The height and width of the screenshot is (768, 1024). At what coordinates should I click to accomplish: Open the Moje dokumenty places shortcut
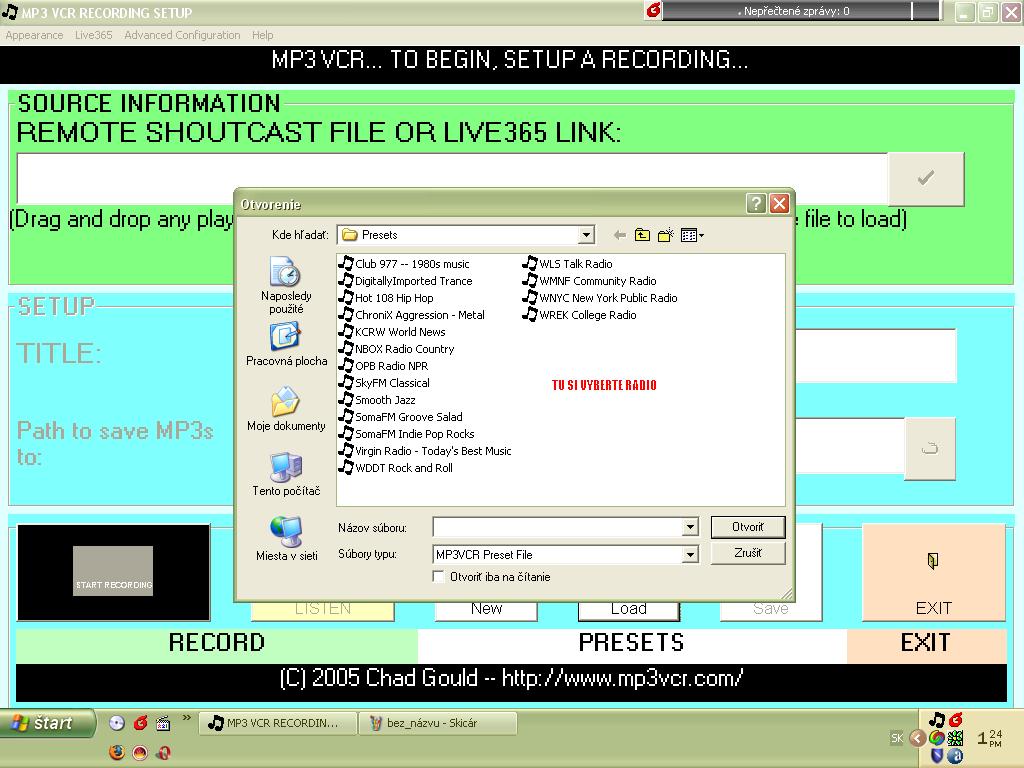click(286, 410)
